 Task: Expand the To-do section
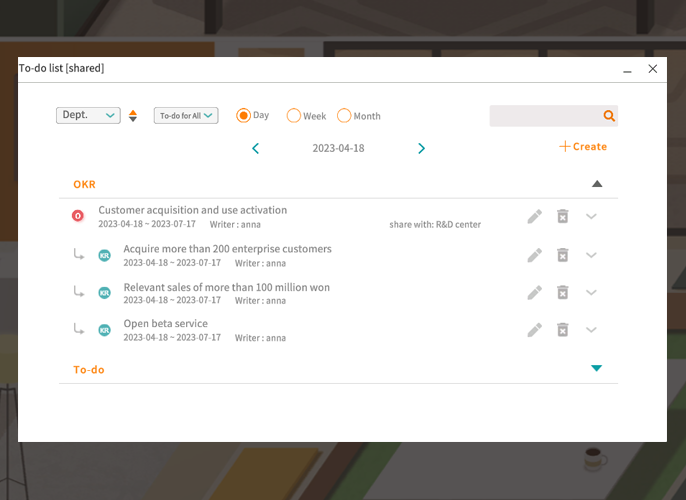pos(596,368)
